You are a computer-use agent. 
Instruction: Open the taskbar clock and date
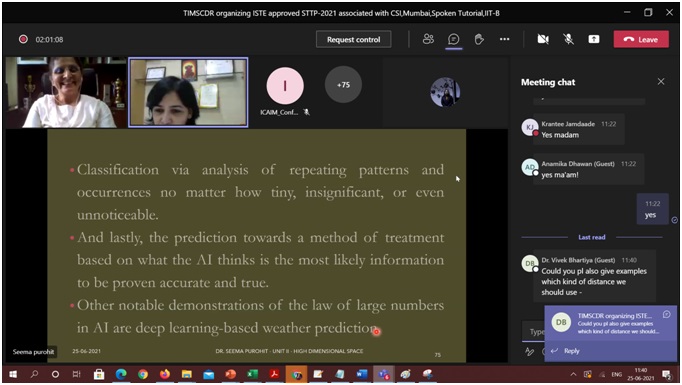click(641, 374)
